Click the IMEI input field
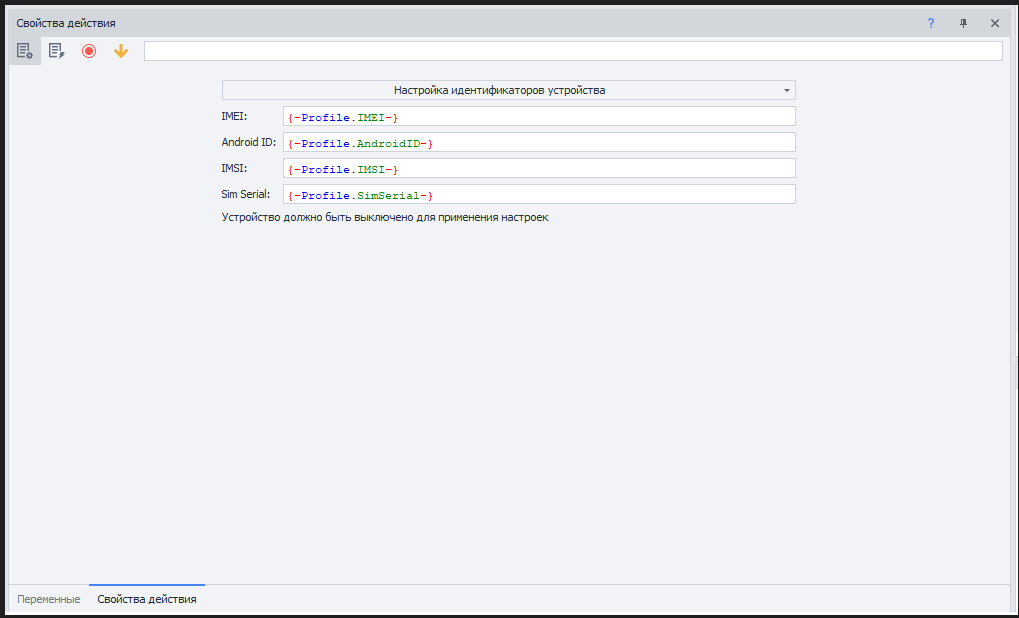 pyautogui.click(x=539, y=116)
